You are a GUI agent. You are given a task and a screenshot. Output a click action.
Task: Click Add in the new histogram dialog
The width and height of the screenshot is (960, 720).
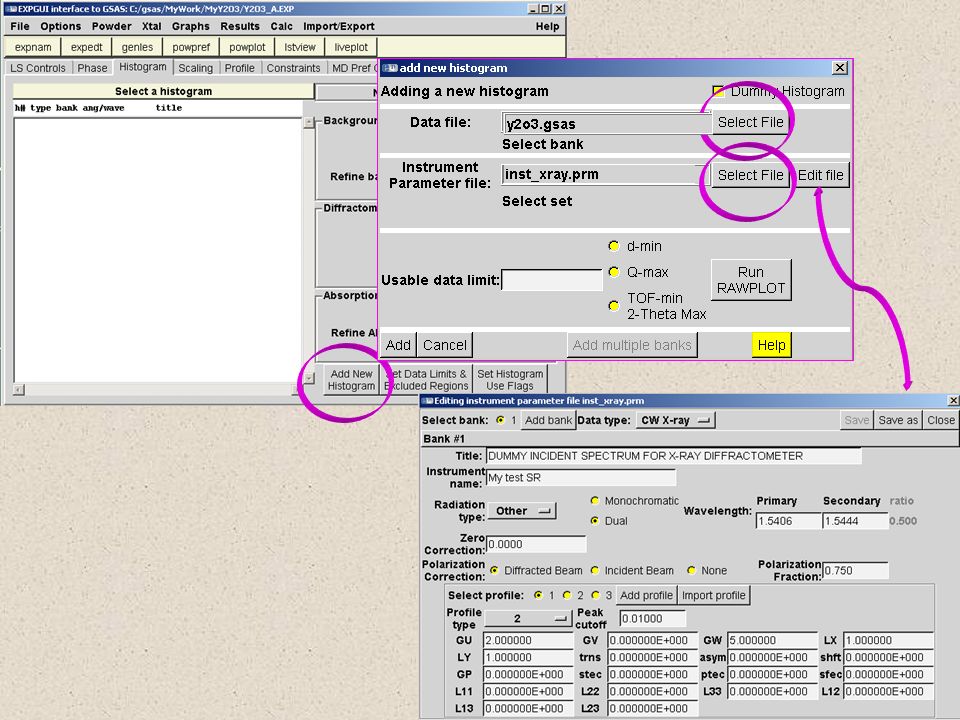coord(398,345)
